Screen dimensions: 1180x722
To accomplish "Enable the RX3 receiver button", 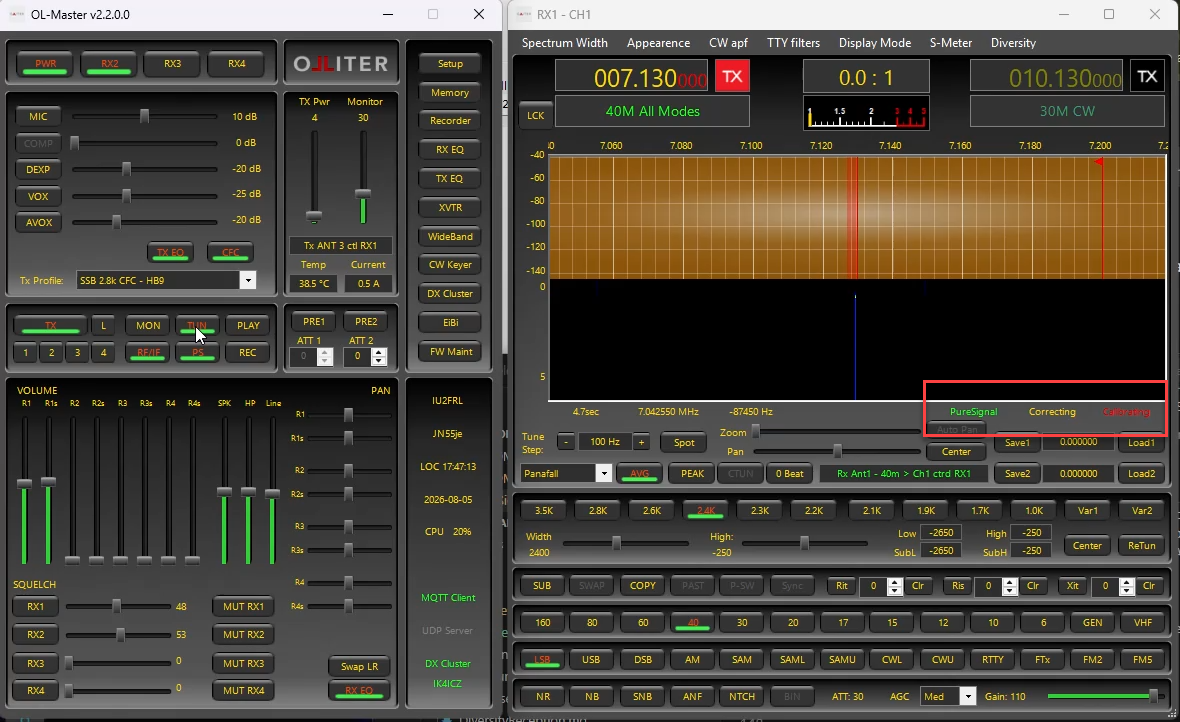I will pyautogui.click(x=173, y=64).
